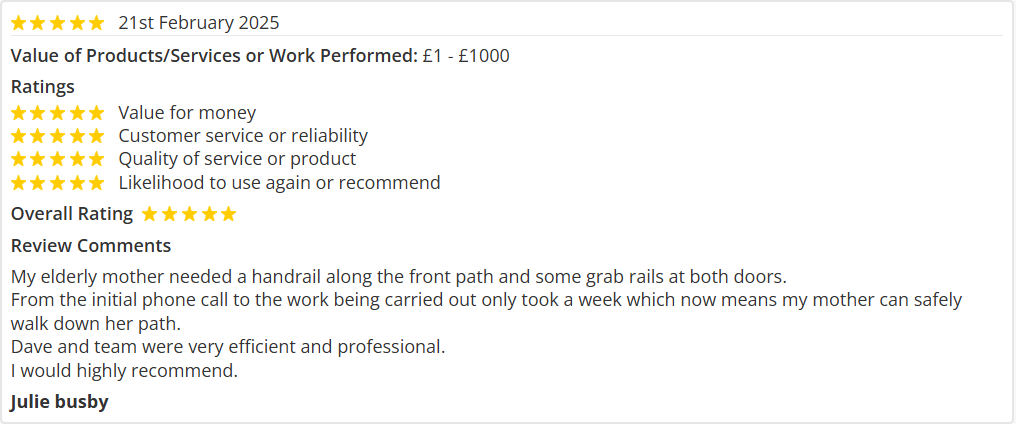
Task: Click the third star for Value for money
Action: click(x=57, y=113)
